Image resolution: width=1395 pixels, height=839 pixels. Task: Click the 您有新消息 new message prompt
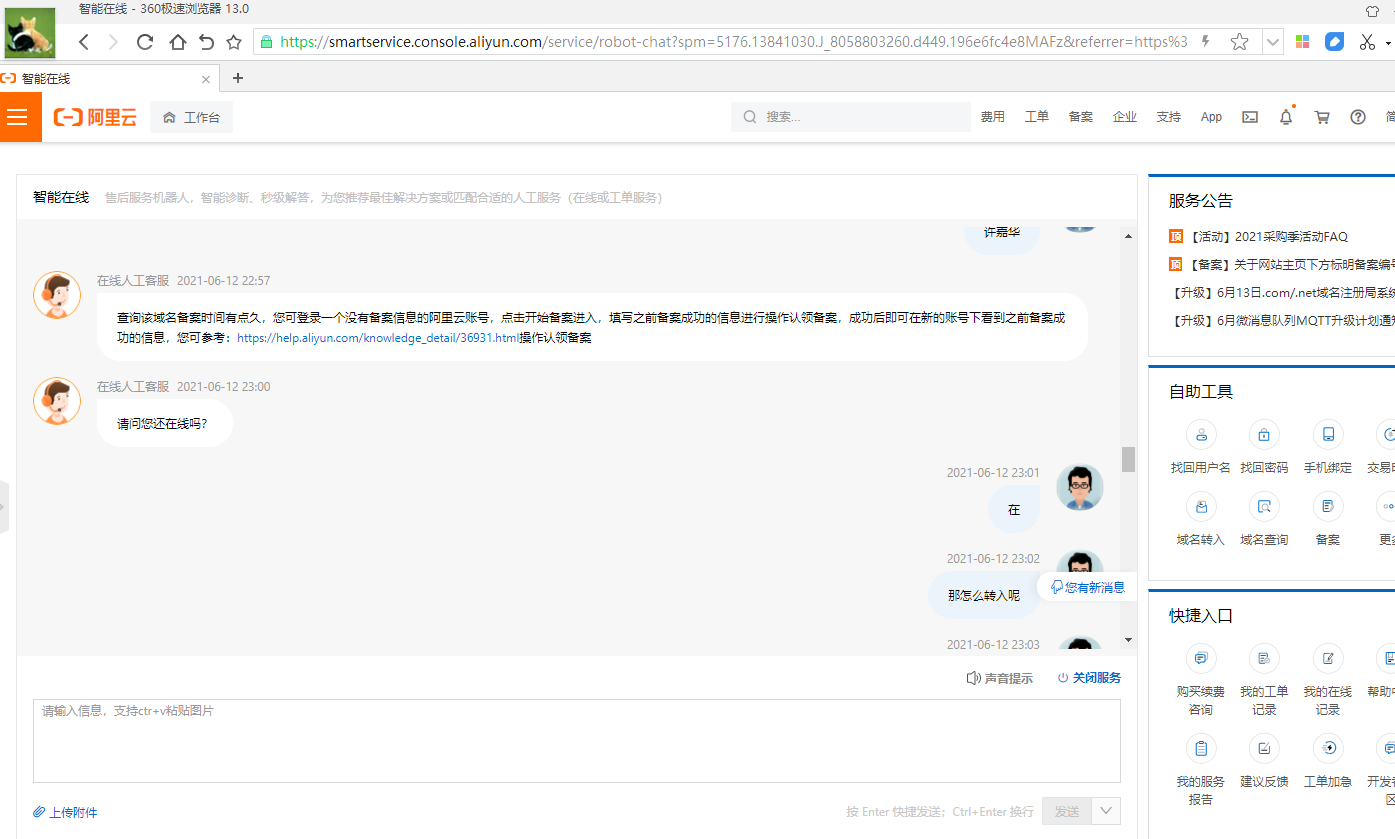(1087, 587)
